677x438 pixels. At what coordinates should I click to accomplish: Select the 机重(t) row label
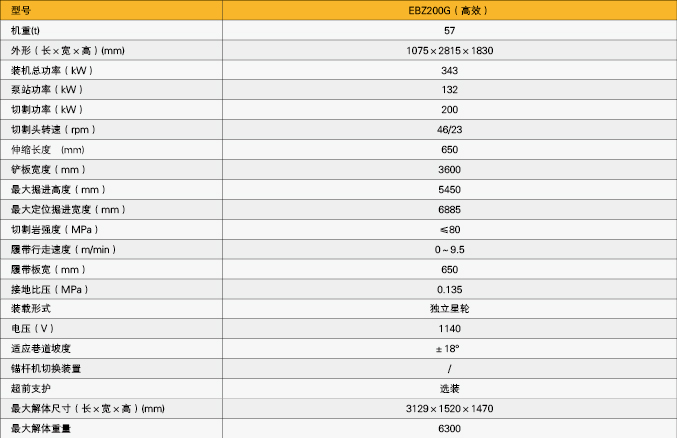click(25, 31)
